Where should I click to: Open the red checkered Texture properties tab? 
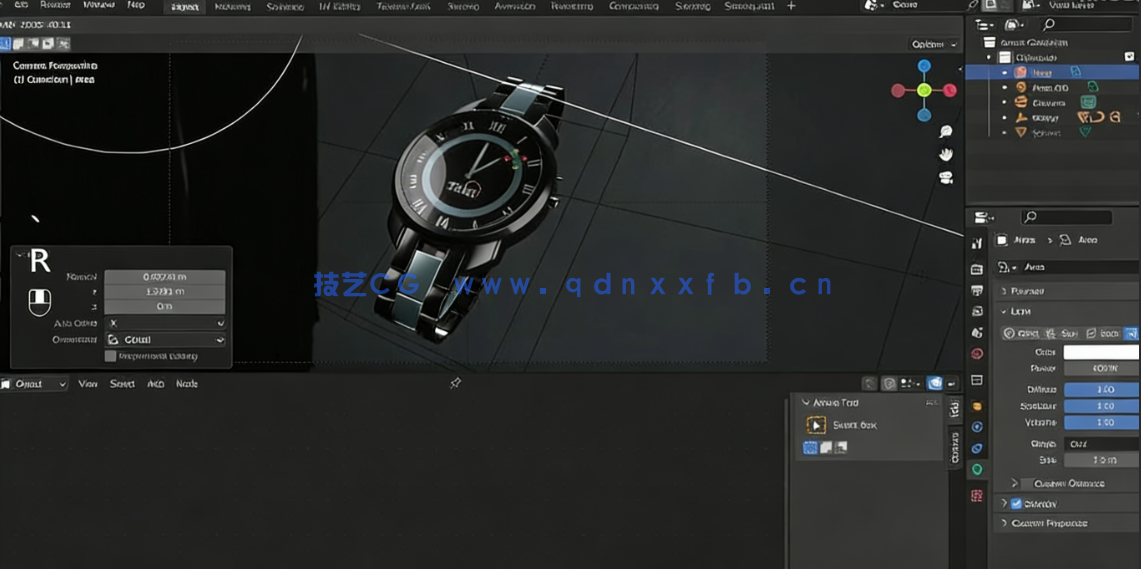click(977, 495)
